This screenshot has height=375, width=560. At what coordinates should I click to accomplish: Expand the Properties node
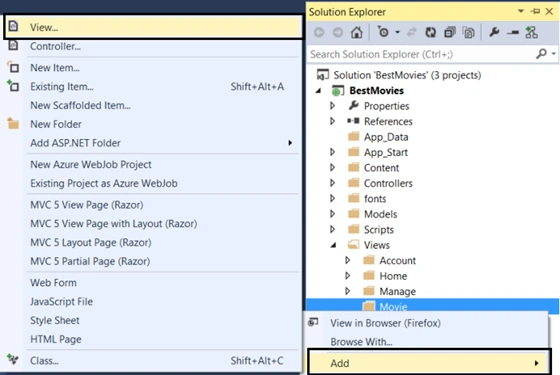point(332,106)
